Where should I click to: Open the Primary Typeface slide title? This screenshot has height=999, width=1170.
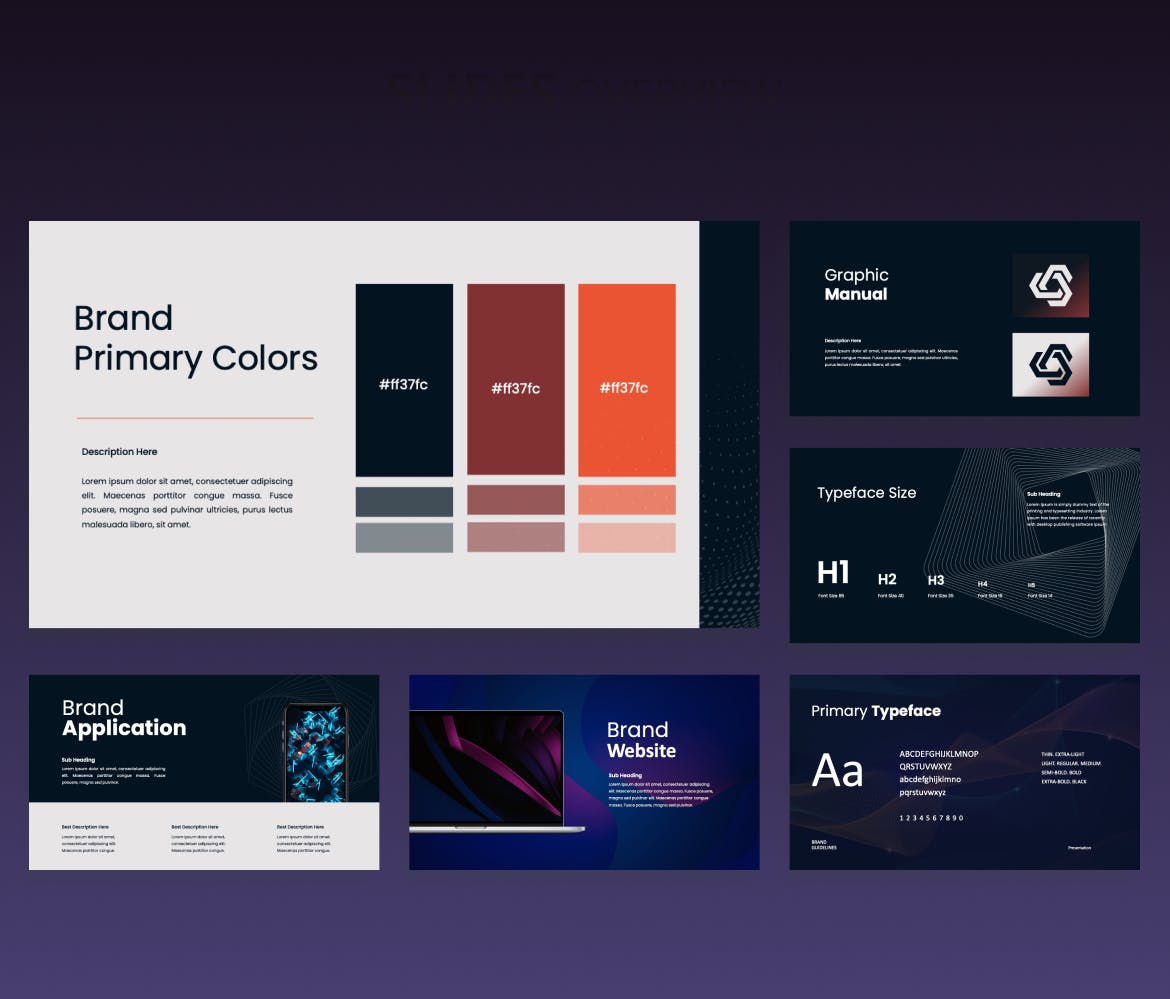[875, 711]
